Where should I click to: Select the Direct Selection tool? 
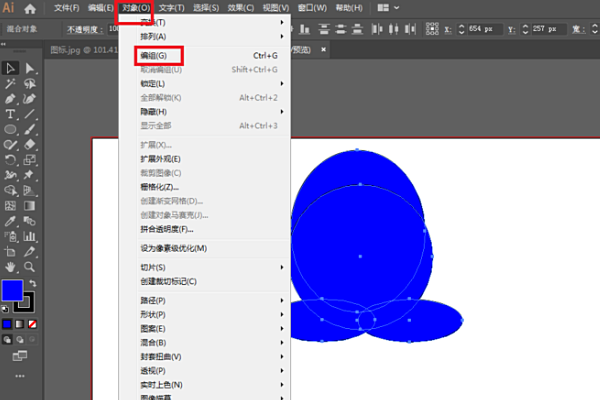30,68
